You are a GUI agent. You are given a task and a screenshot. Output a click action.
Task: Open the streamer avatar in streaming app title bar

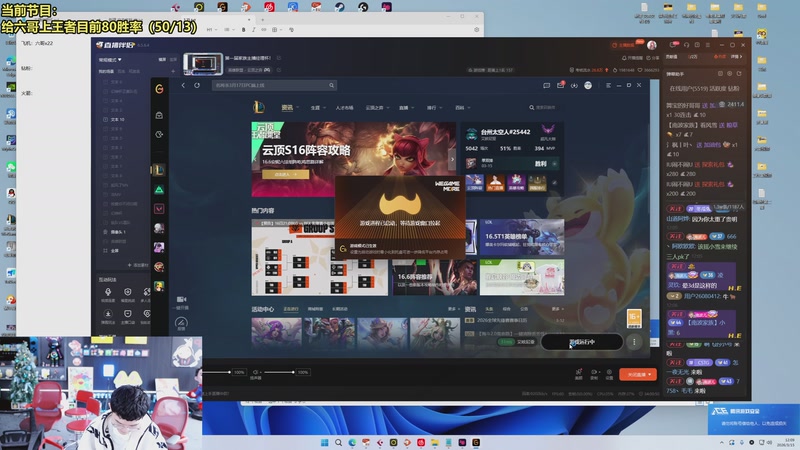652,45
